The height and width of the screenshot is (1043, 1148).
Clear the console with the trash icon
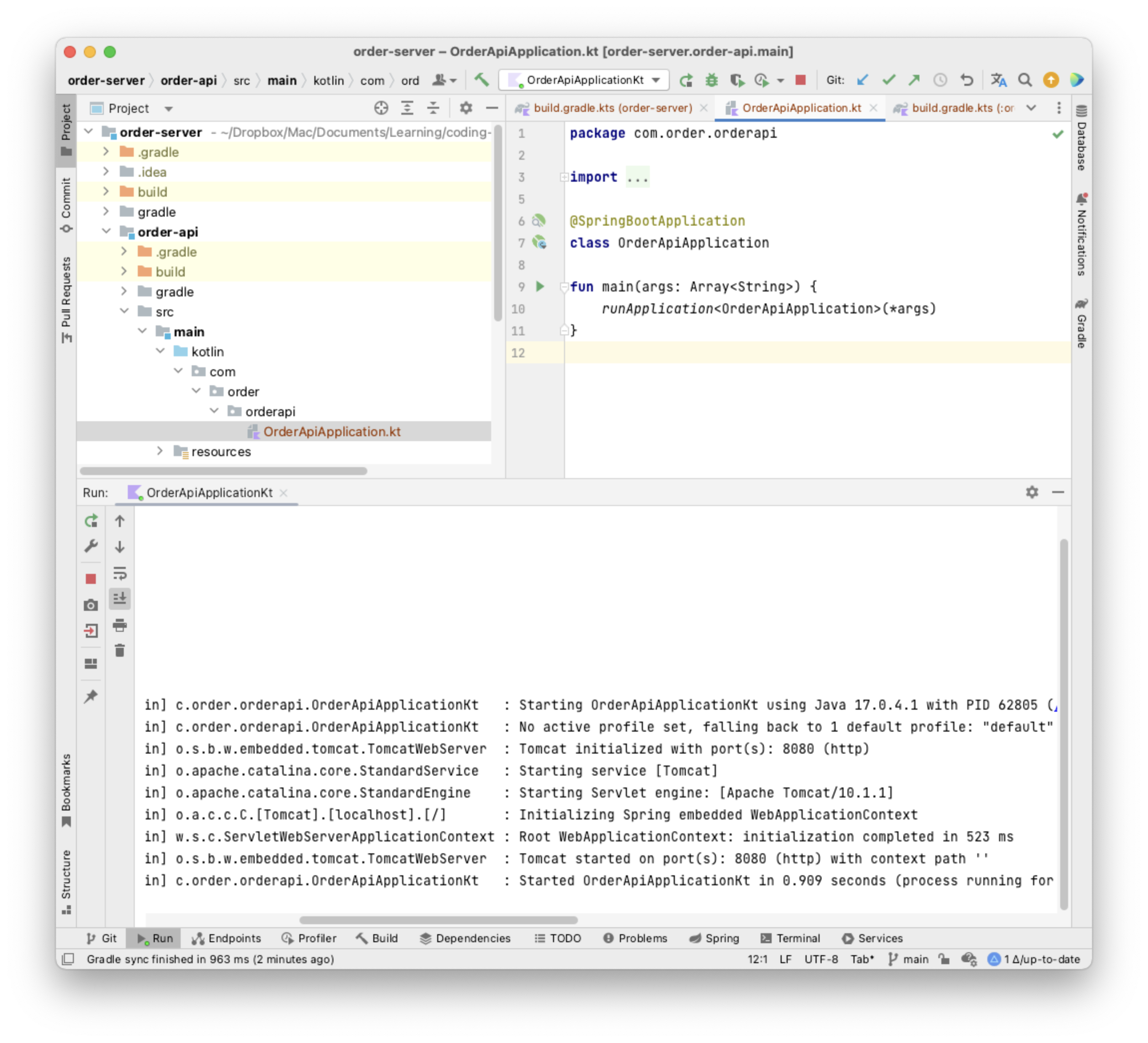click(x=120, y=650)
